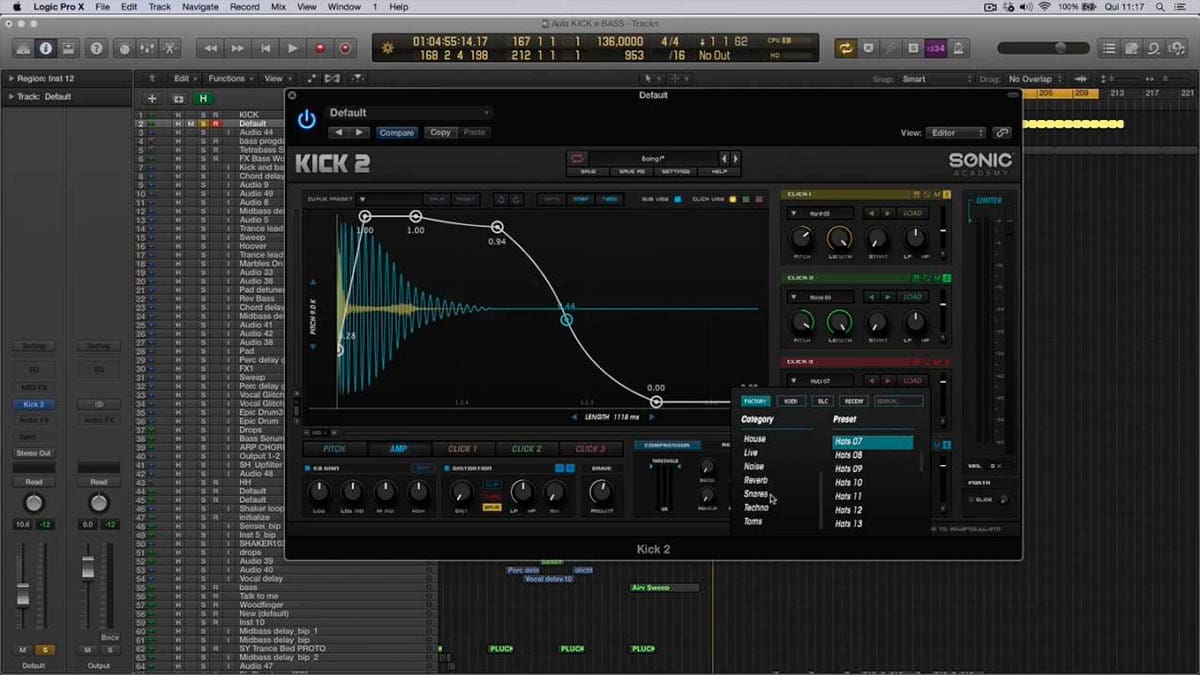1200x675 pixels.
Task: Open the Functions menu in tracks area
Action: (230, 78)
